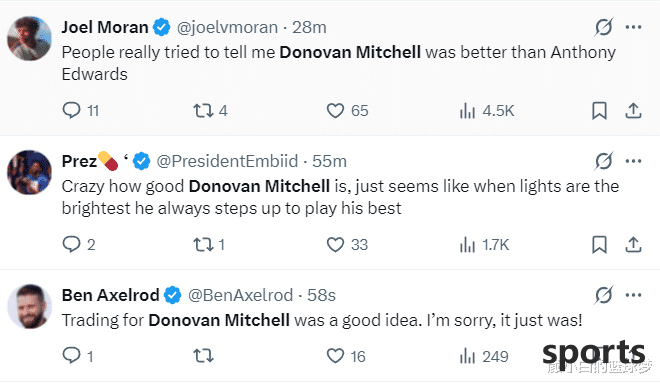Viewport: 660px width, 384px height.
Task: Expand more options on Joel Moran's tweet
Action: pos(633,27)
